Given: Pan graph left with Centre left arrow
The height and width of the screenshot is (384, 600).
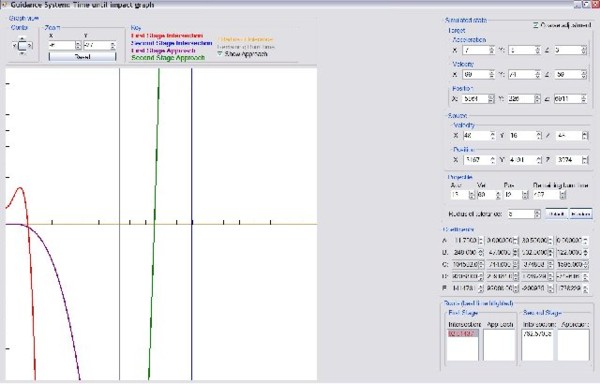Looking at the screenshot, I should click(15, 46).
